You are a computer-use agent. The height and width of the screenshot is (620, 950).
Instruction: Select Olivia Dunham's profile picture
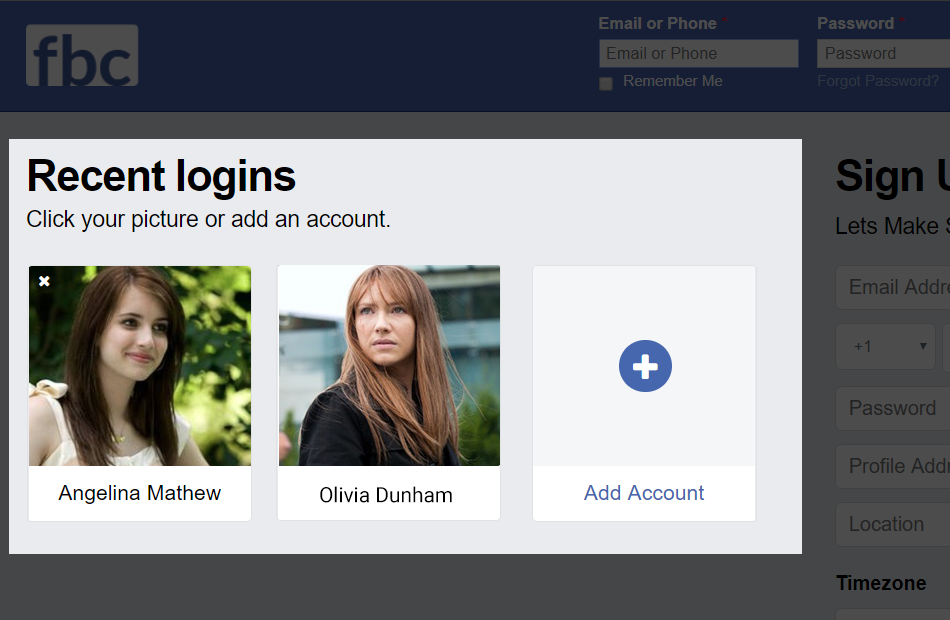(x=389, y=366)
